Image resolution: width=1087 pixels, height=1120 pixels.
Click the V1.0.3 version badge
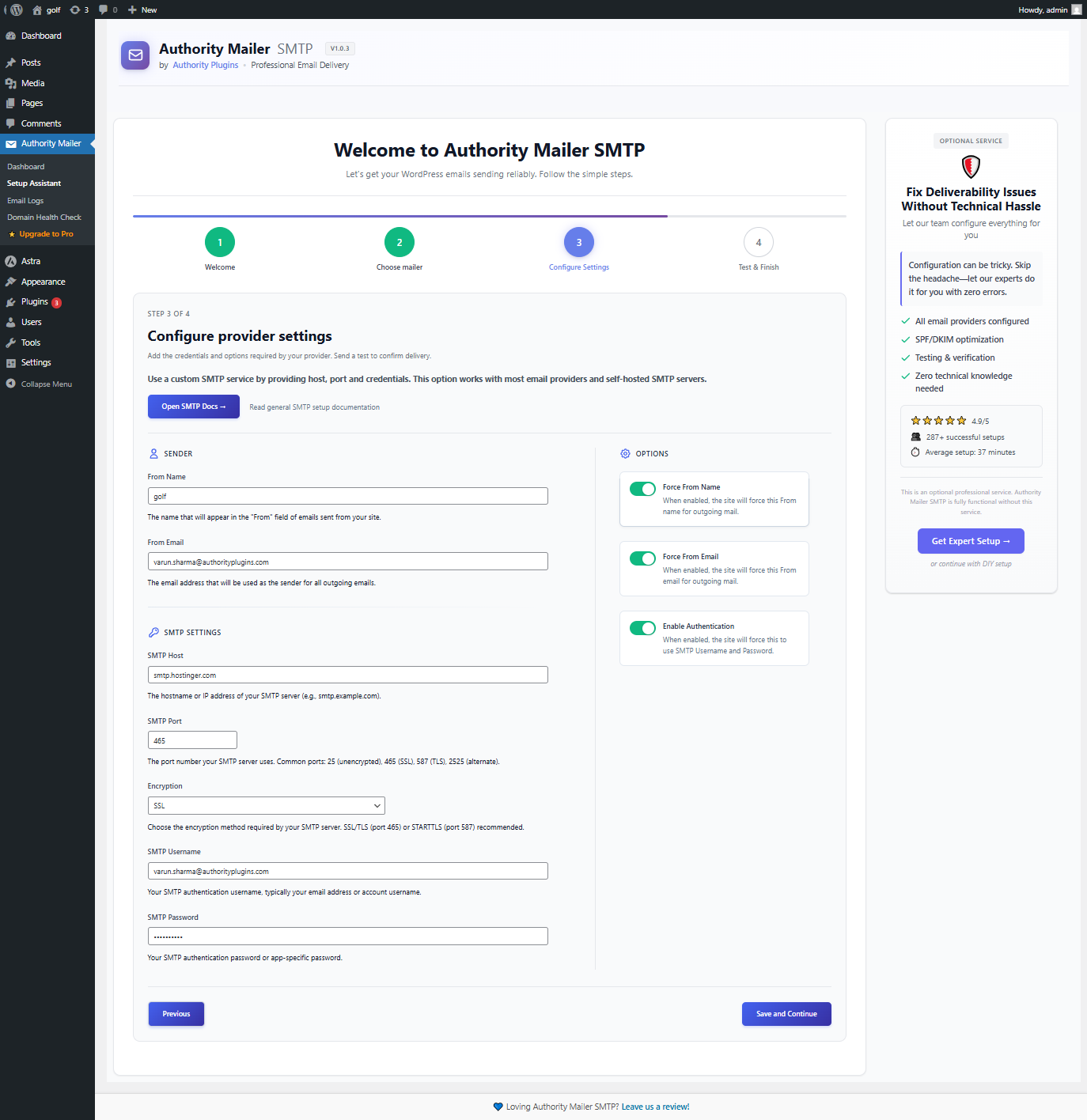340,48
